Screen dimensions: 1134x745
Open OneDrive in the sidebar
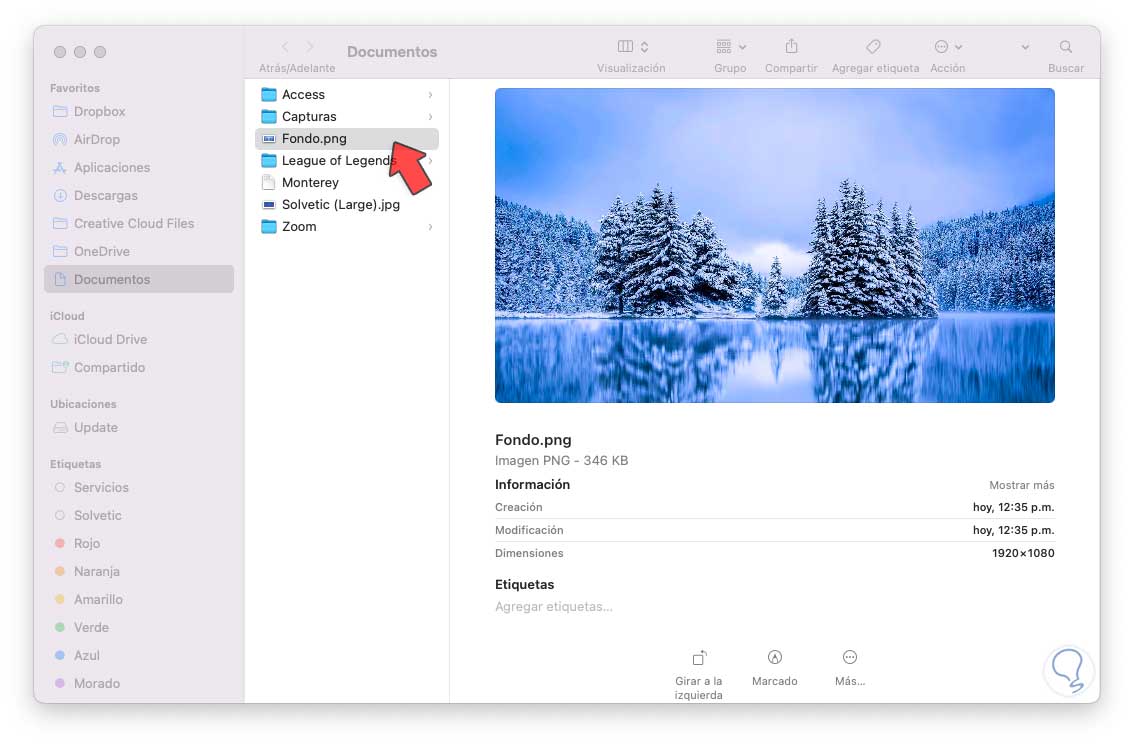pos(139,252)
